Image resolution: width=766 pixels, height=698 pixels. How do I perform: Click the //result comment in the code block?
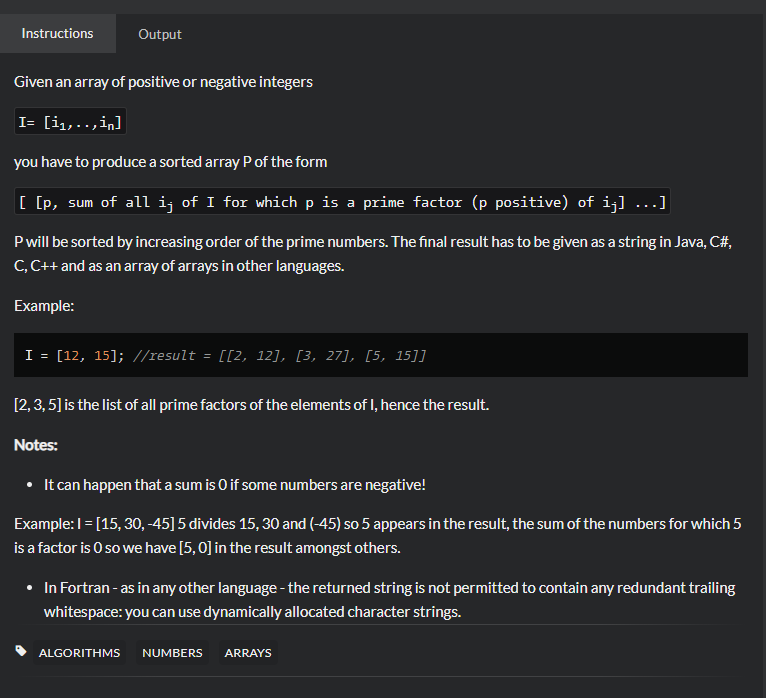click(x=280, y=356)
